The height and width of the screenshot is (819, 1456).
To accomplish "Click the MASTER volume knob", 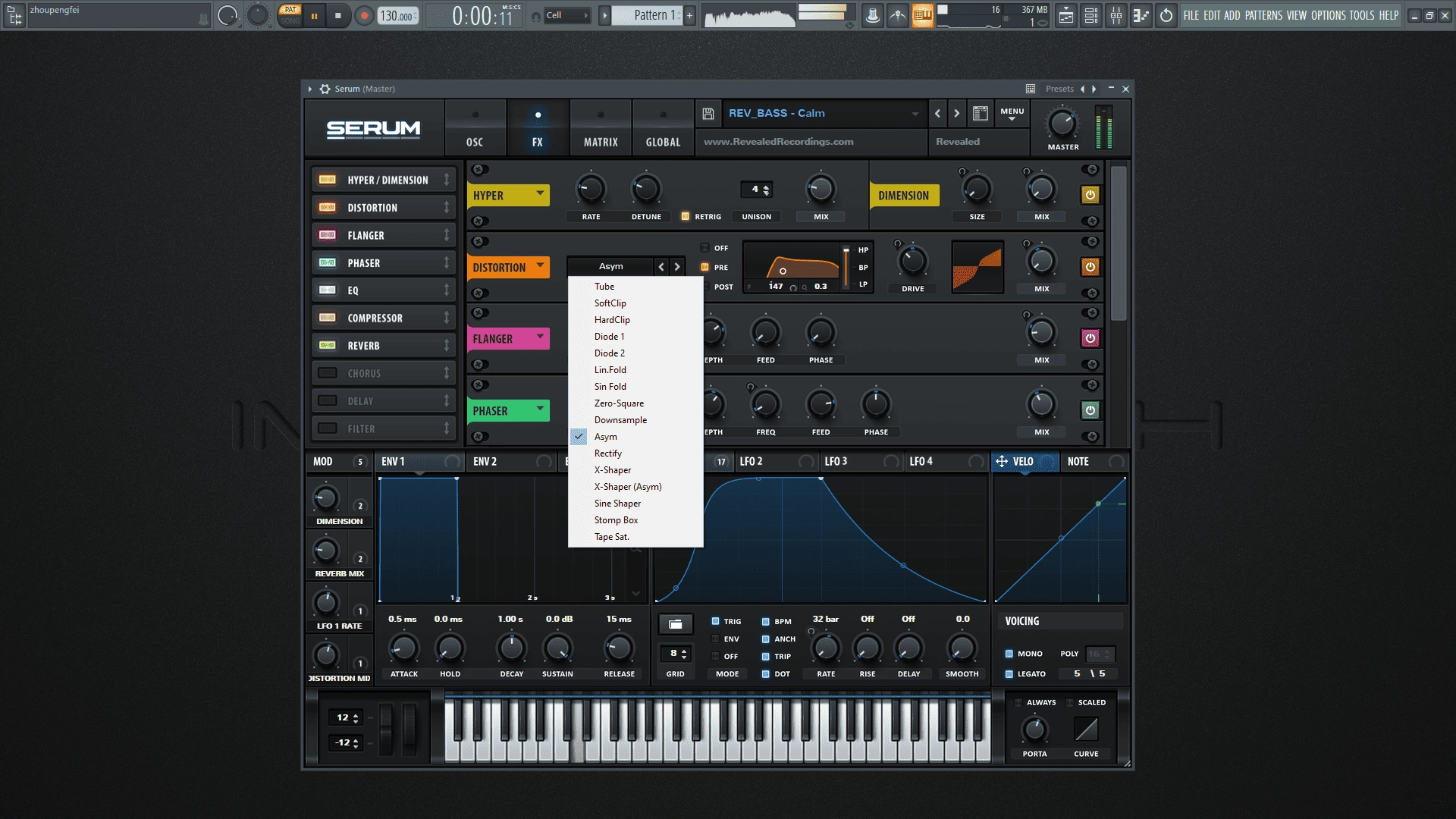I will coord(1062,124).
